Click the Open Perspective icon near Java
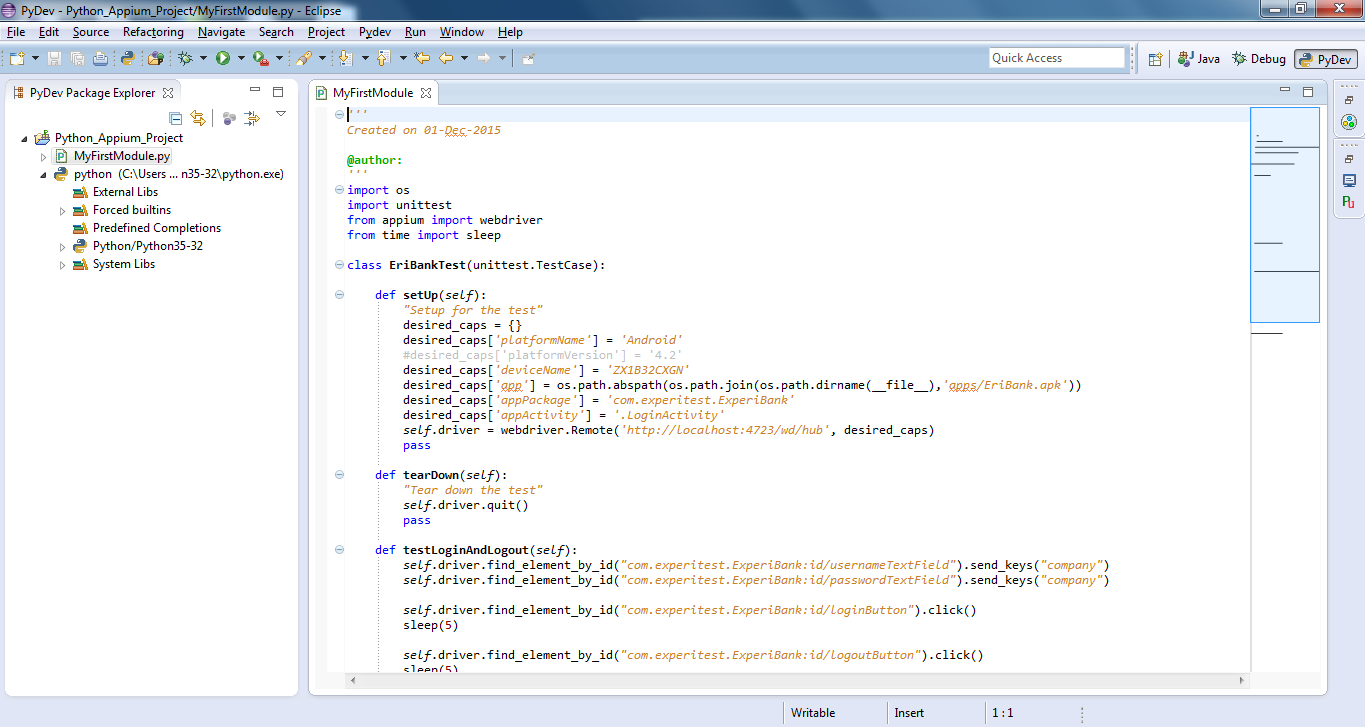Image resolution: width=1365 pixels, height=727 pixels. (x=1155, y=58)
